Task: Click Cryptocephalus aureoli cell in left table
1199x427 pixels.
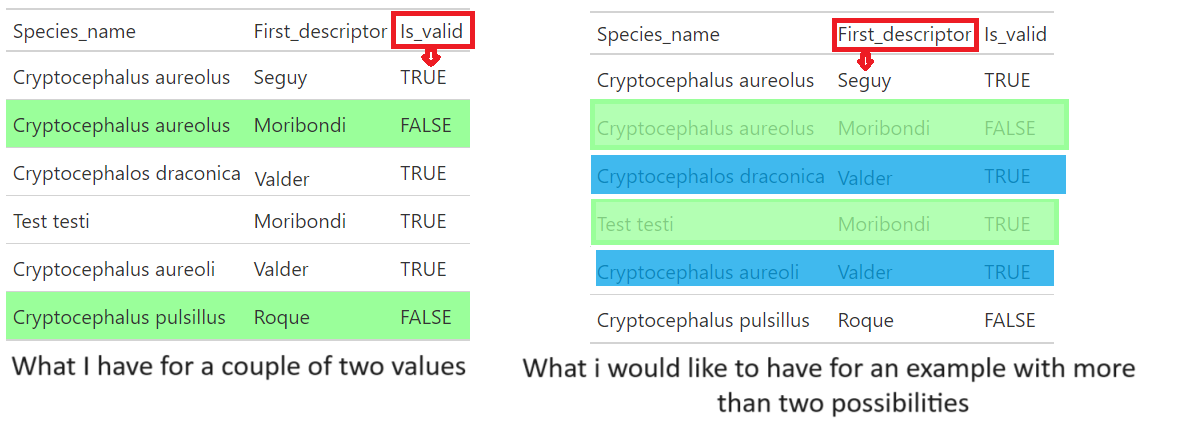Action: tap(114, 269)
